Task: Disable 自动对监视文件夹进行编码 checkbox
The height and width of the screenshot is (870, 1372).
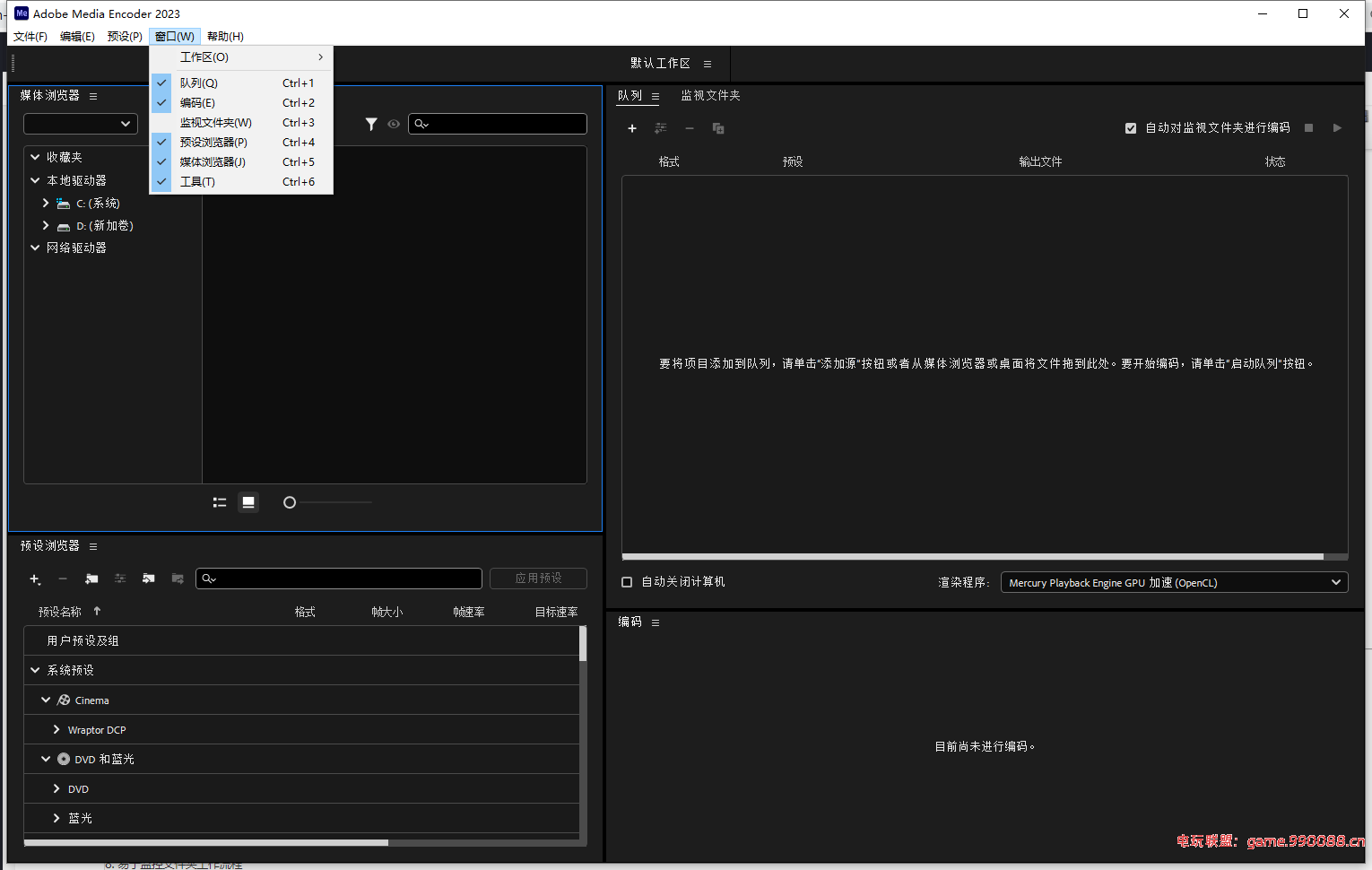Action: pos(1131,127)
